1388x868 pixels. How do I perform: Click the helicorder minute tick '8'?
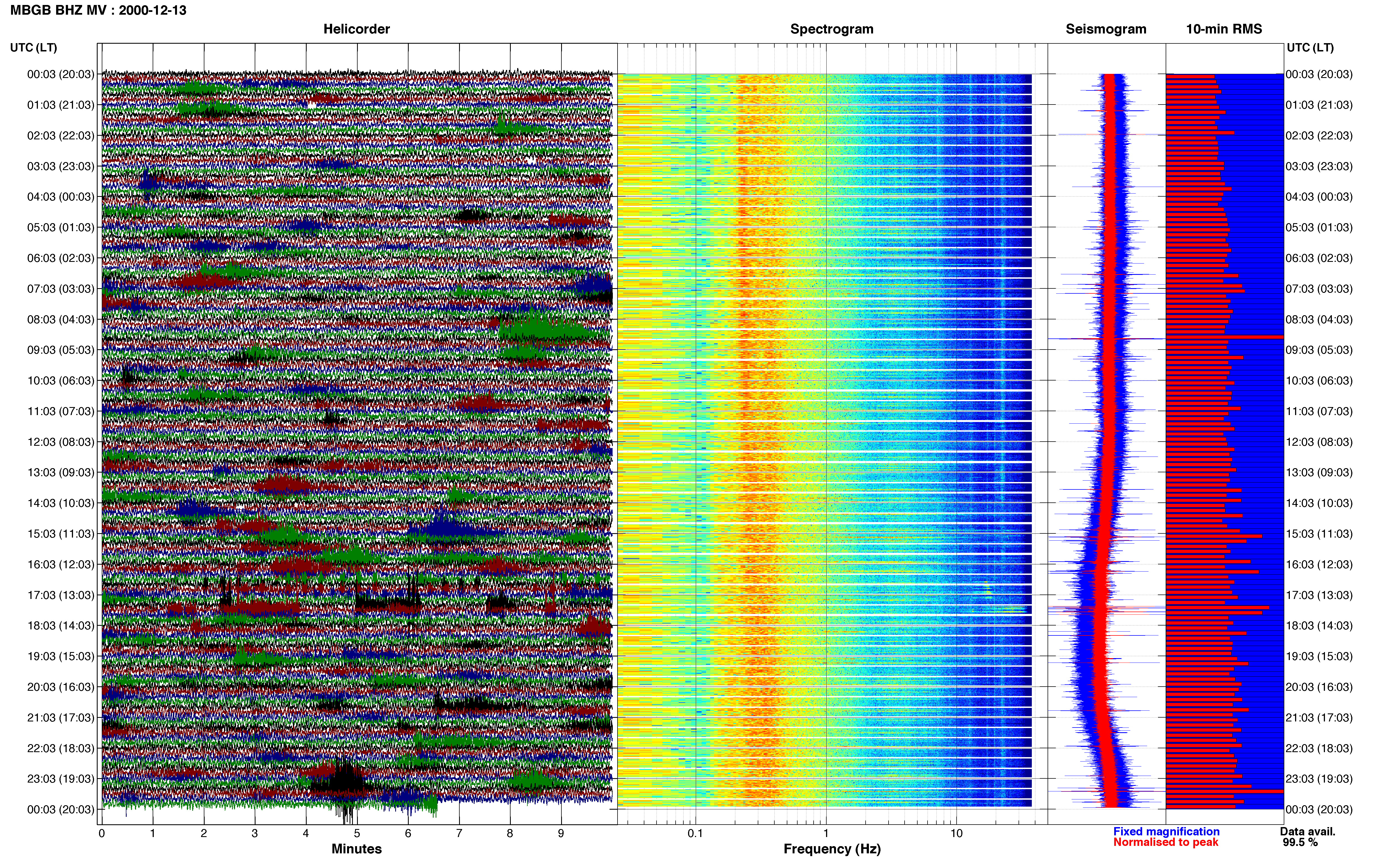pos(510,833)
